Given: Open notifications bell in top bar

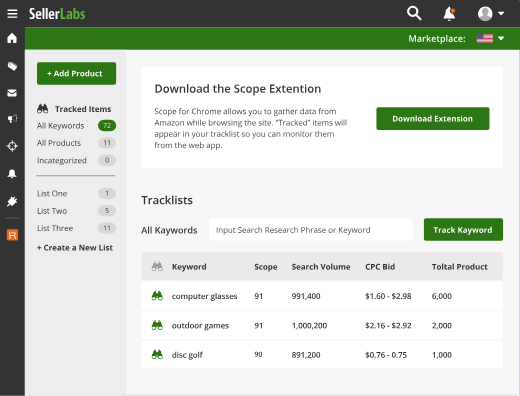Looking at the screenshot, I should point(449,14).
